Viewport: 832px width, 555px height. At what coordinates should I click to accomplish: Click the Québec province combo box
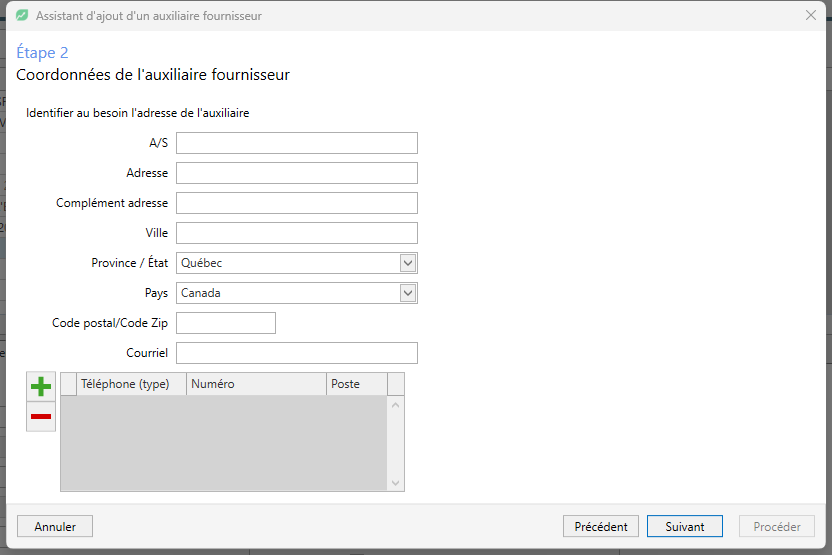click(x=297, y=263)
